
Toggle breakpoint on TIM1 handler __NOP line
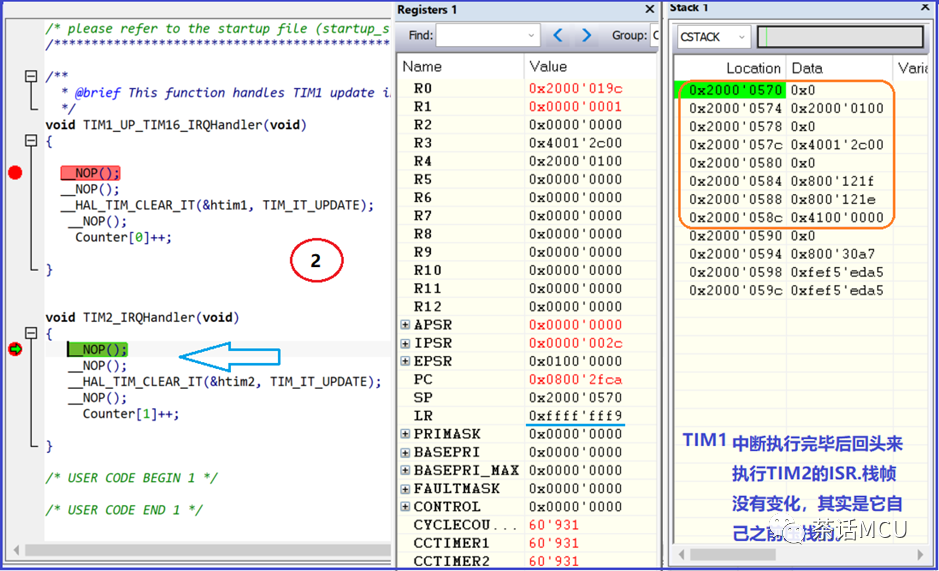coord(15,173)
